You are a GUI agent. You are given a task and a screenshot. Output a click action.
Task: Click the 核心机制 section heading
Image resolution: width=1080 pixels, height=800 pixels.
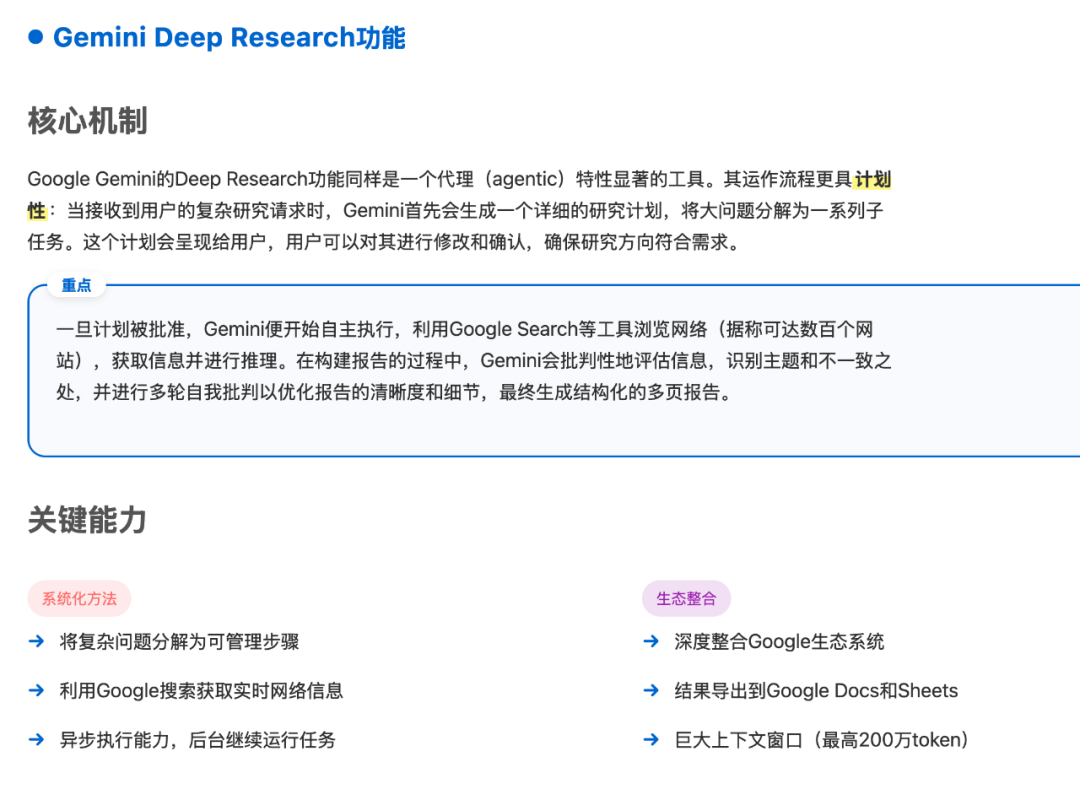pos(87,121)
